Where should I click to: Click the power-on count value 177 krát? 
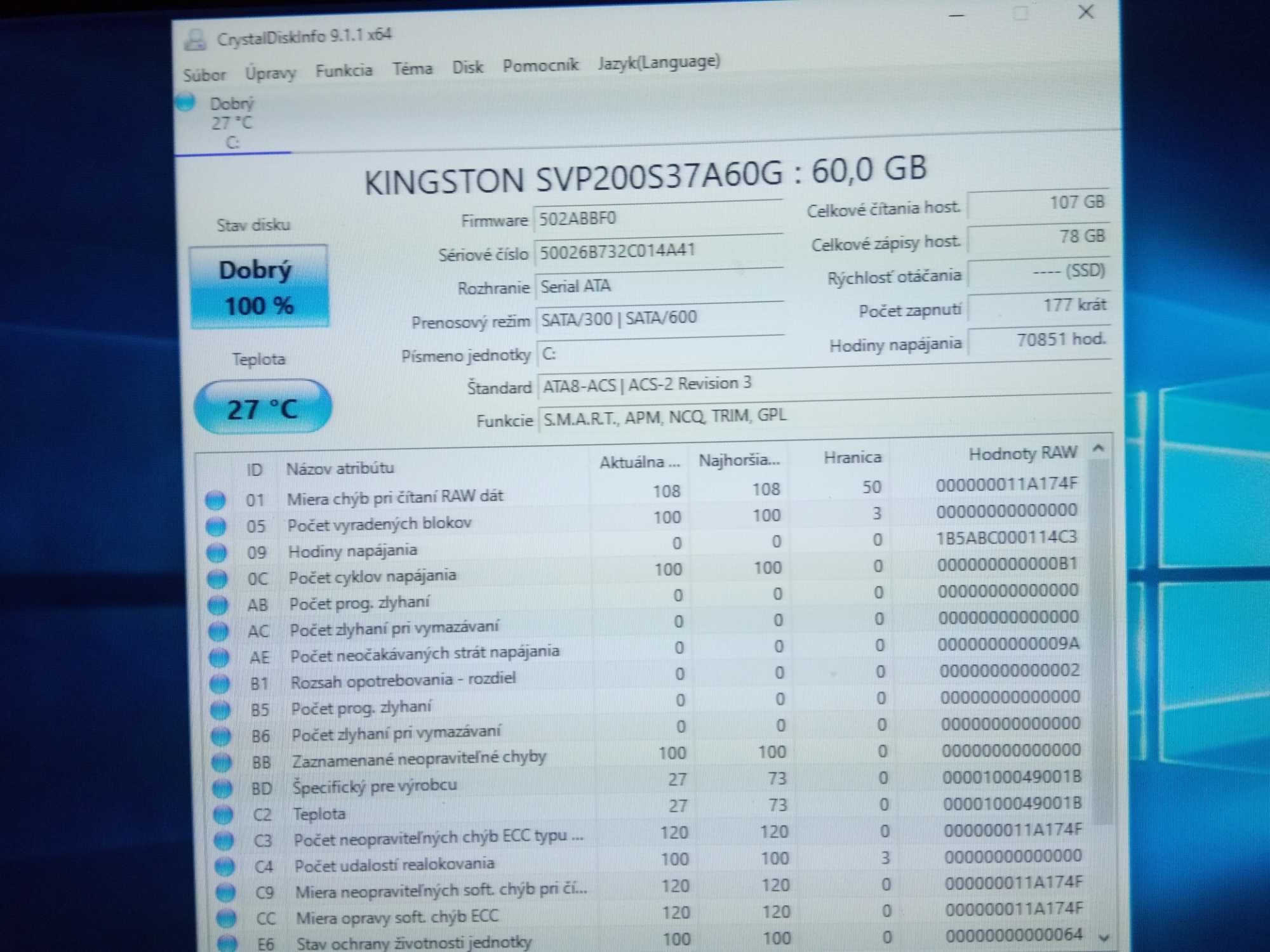click(1039, 306)
